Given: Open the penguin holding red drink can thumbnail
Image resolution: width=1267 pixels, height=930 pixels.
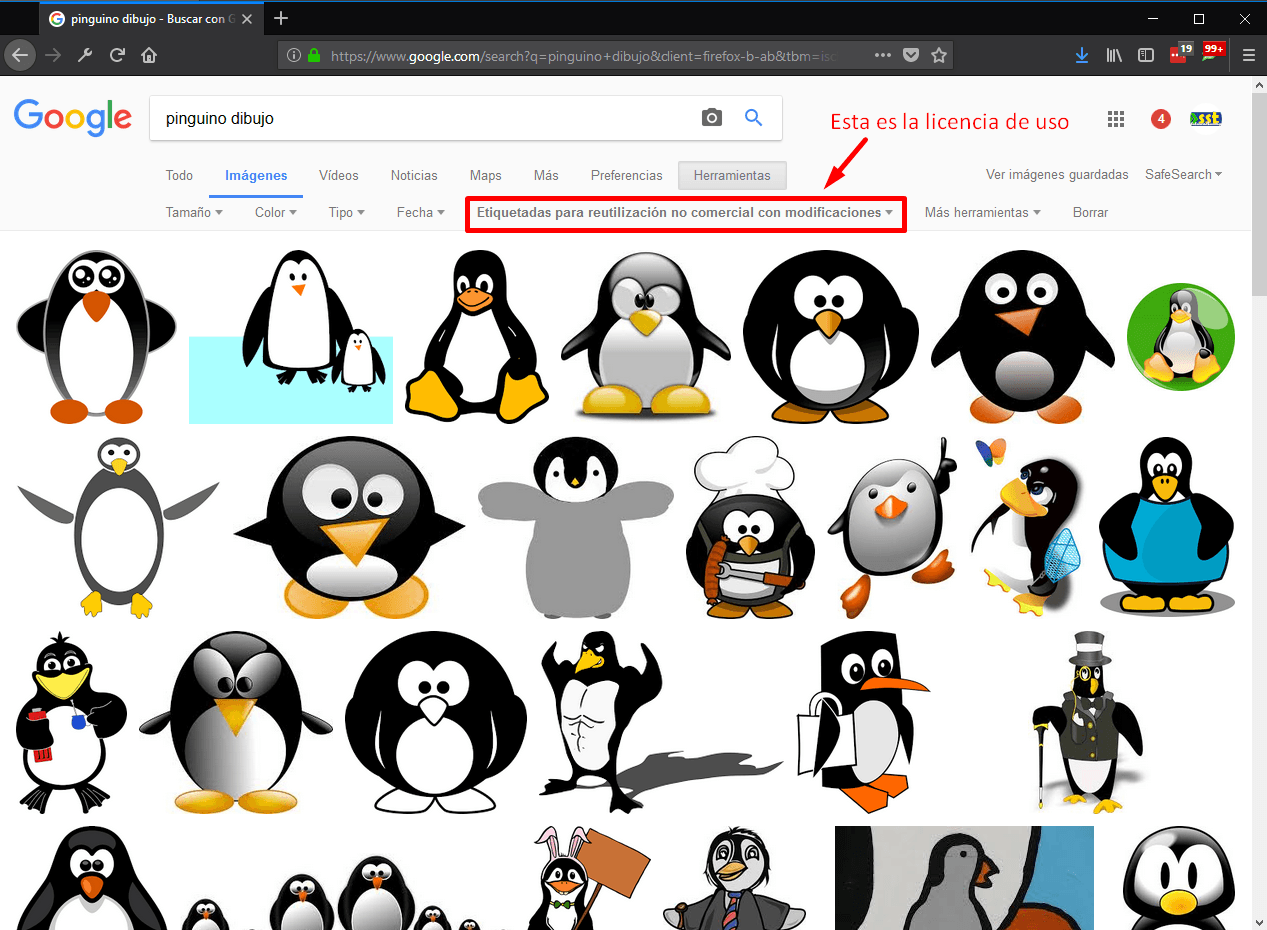Looking at the screenshot, I should point(72,720).
